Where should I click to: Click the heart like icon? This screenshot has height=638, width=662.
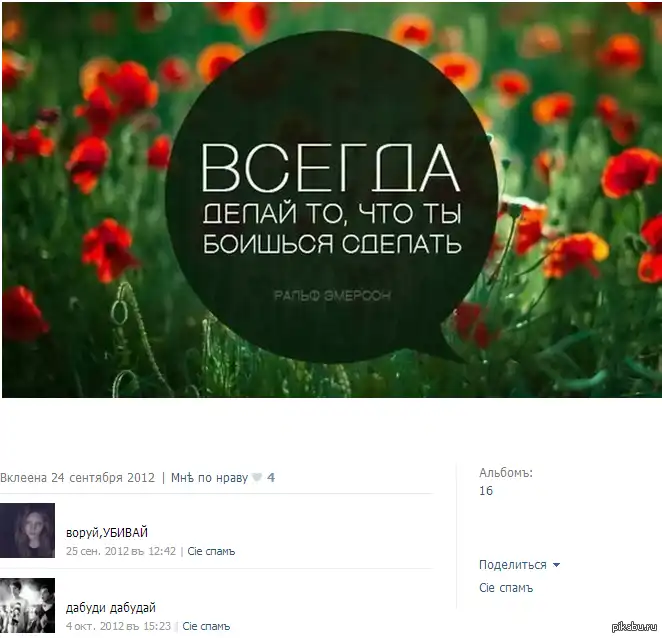257,478
